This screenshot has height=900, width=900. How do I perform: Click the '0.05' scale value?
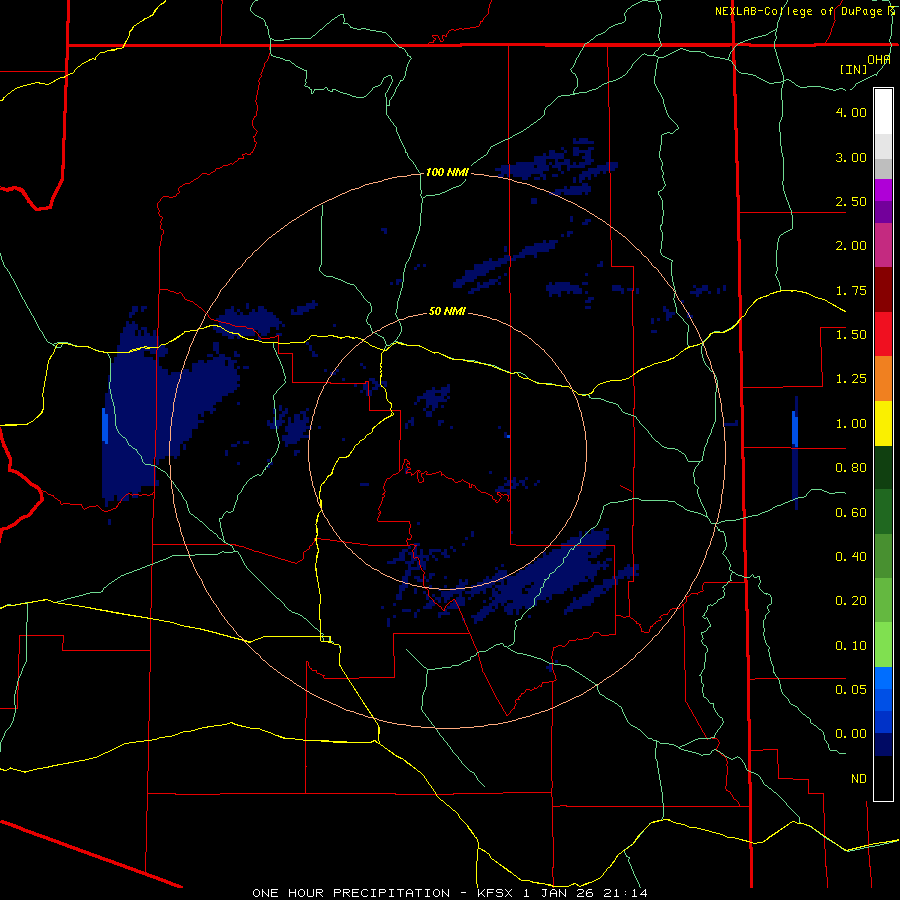pyautogui.click(x=851, y=689)
